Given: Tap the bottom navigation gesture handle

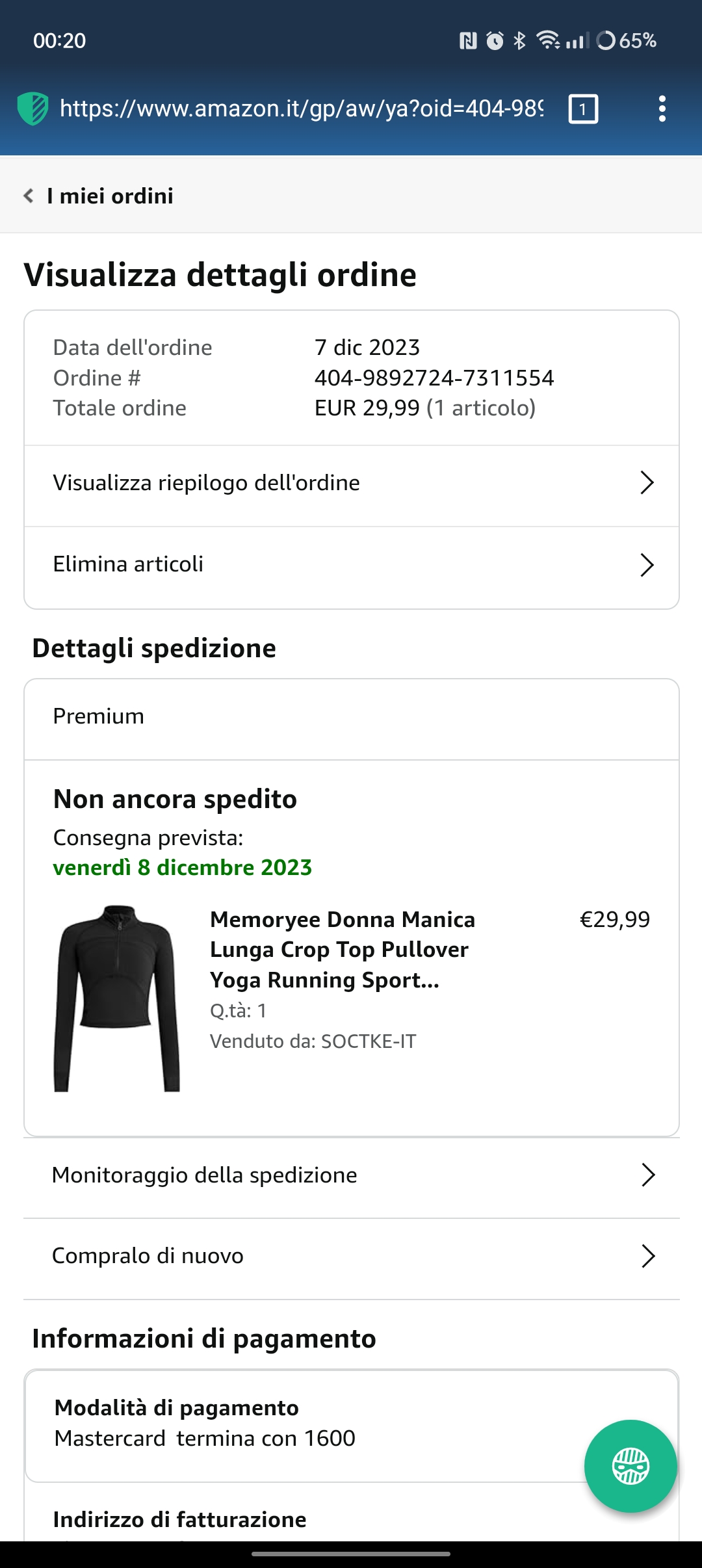Looking at the screenshot, I should [x=351, y=1554].
